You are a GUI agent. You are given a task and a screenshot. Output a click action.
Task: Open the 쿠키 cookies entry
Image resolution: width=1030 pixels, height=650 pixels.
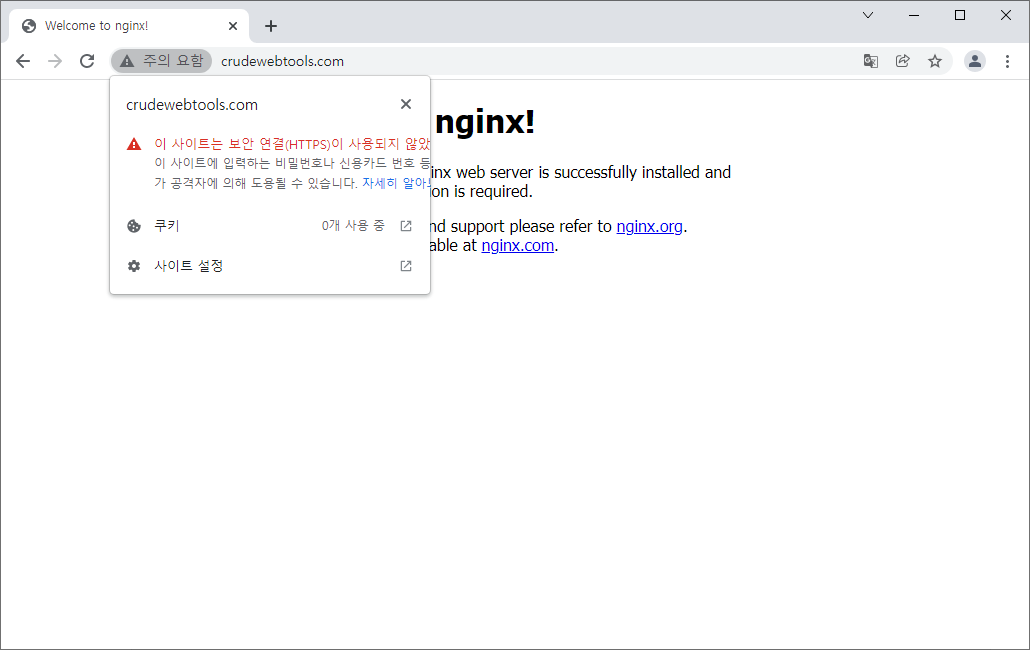tap(270, 226)
